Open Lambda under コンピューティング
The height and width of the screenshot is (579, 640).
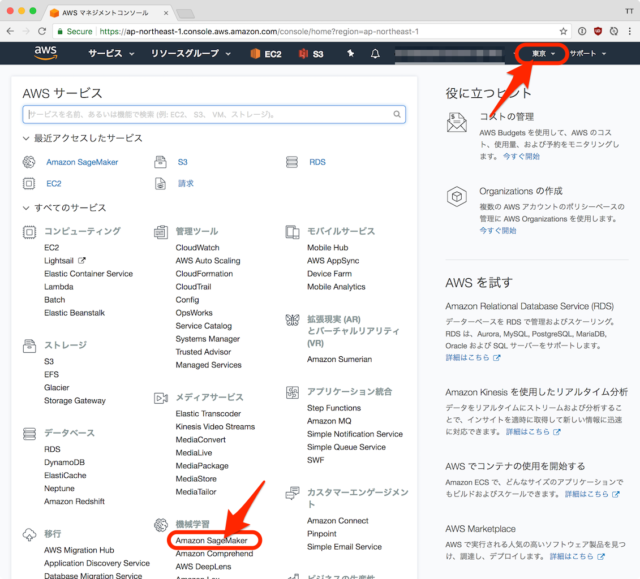[x=59, y=287]
